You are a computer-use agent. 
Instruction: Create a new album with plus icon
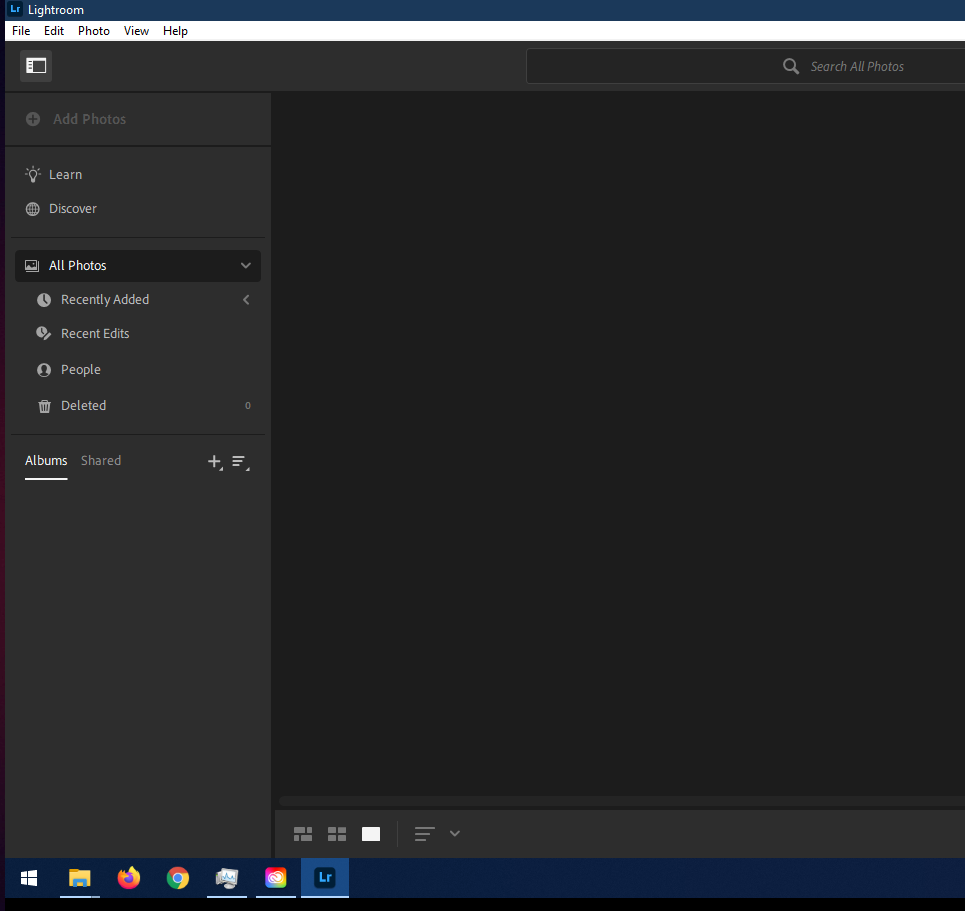pos(215,462)
